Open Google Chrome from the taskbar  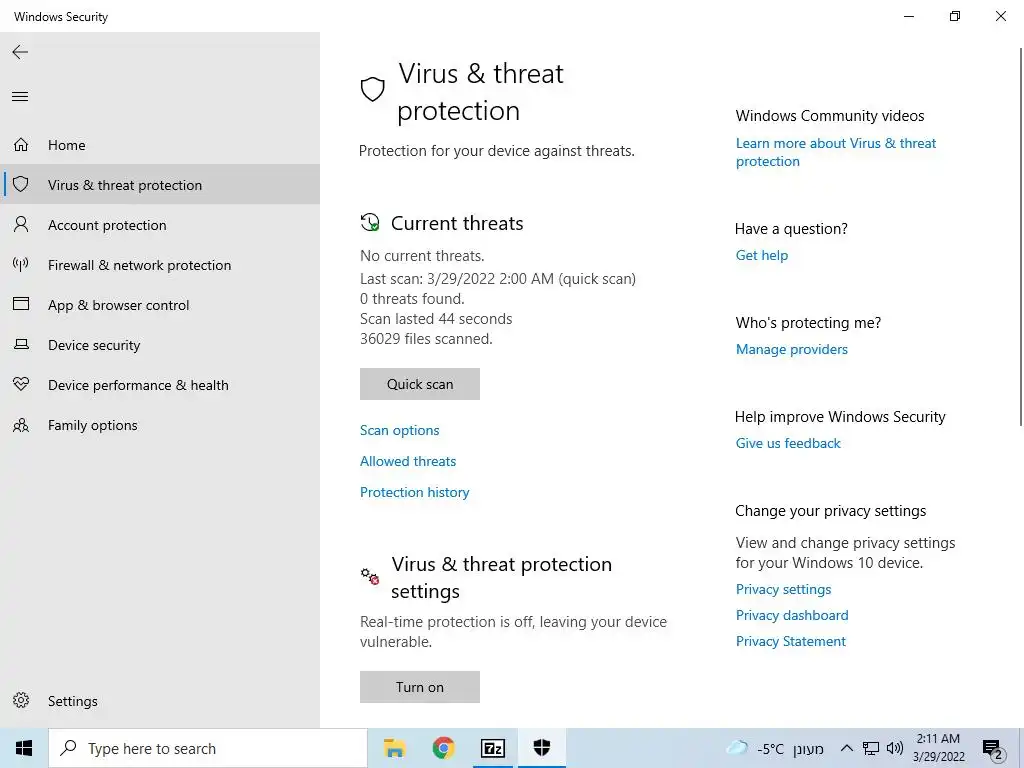coord(443,748)
